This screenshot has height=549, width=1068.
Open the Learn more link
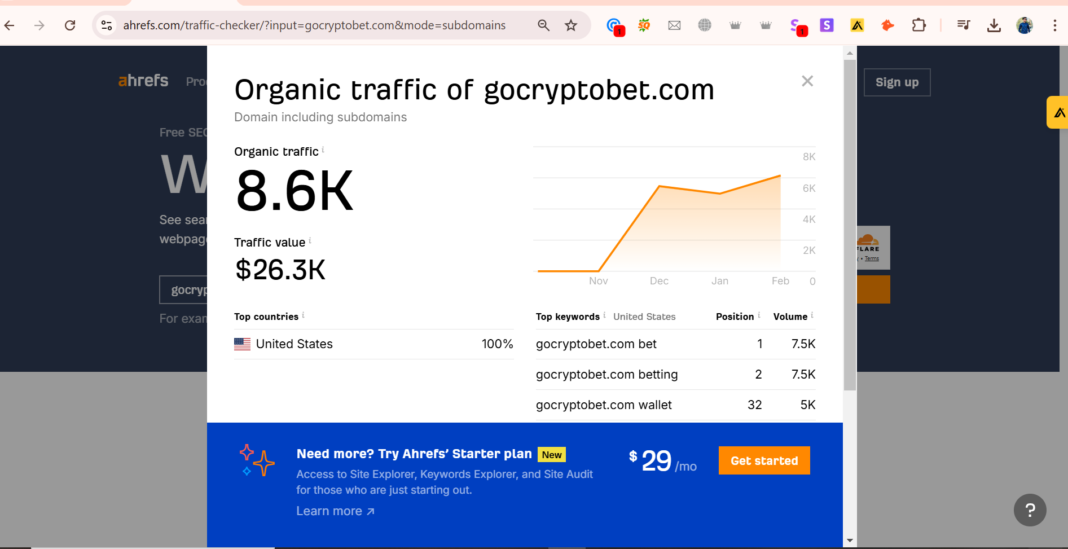click(x=335, y=511)
